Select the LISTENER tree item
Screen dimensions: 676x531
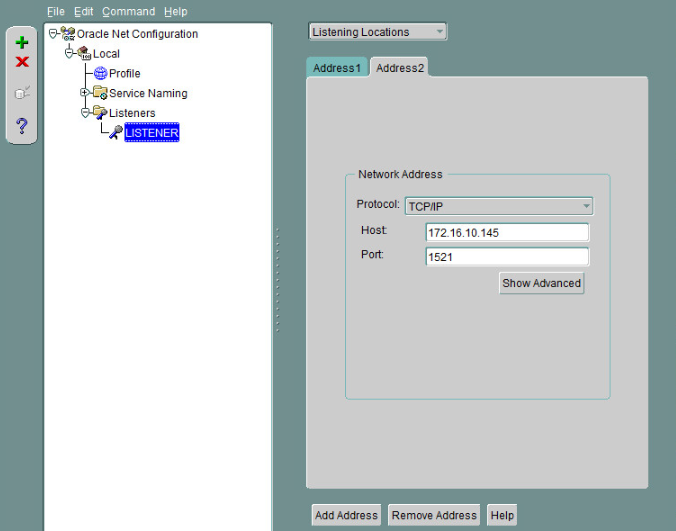pos(151,133)
